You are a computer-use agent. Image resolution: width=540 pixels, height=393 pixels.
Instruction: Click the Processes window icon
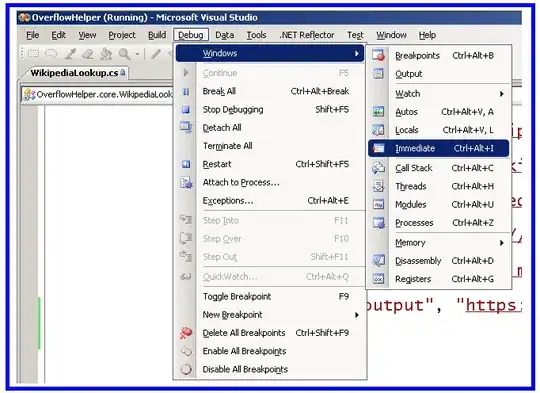point(378,223)
